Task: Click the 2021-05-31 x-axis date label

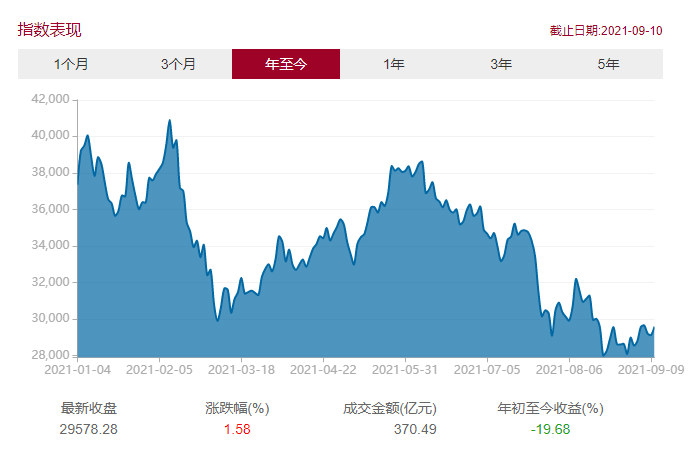Action: pyautogui.click(x=405, y=370)
